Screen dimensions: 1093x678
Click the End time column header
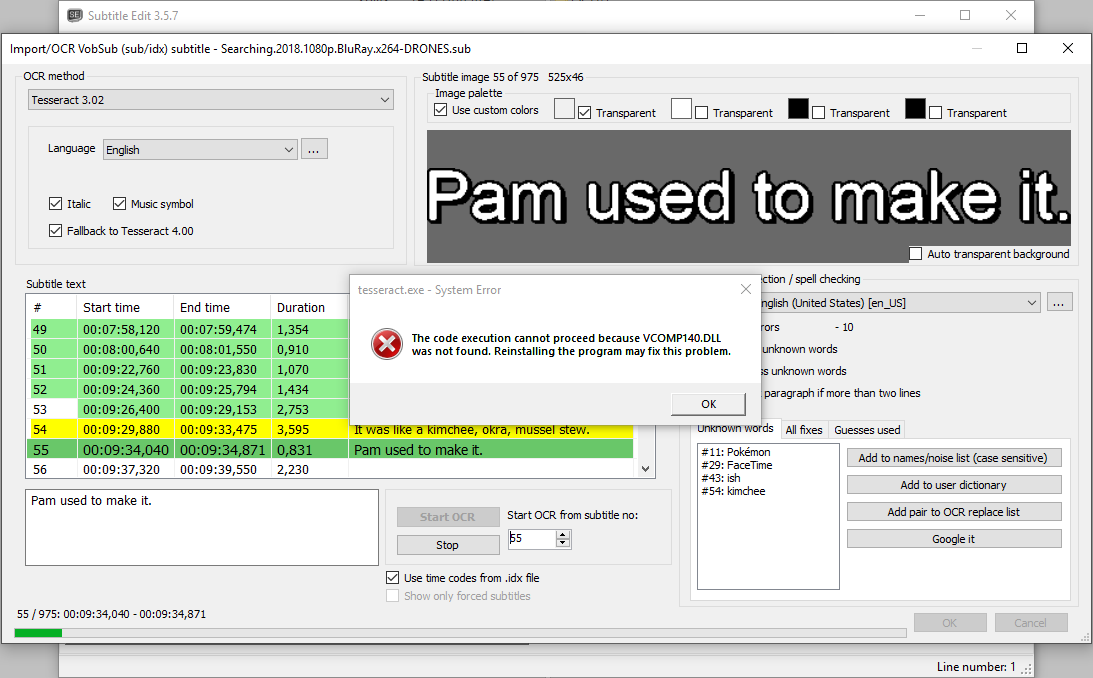(222, 307)
